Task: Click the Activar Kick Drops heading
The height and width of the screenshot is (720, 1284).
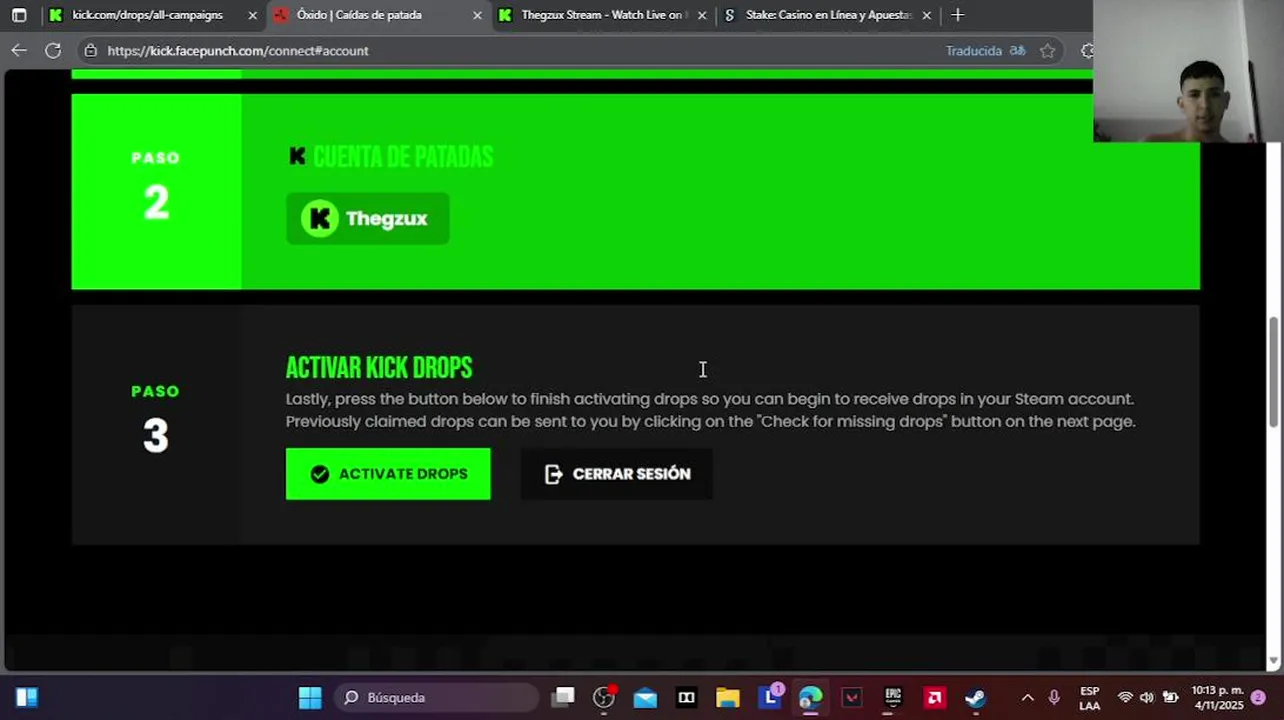Action: coord(379,368)
